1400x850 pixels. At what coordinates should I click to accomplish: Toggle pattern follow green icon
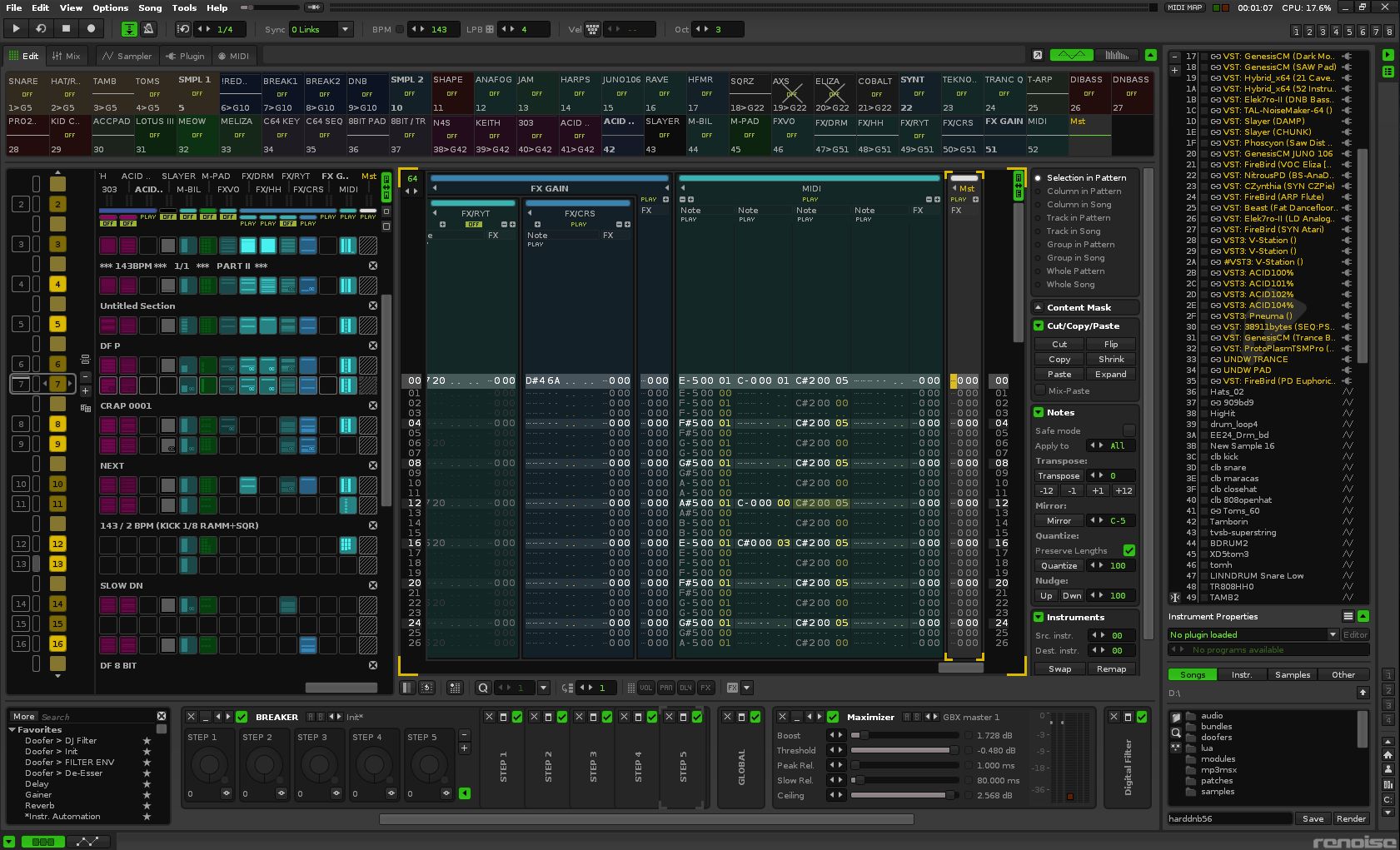pyautogui.click(x=129, y=29)
